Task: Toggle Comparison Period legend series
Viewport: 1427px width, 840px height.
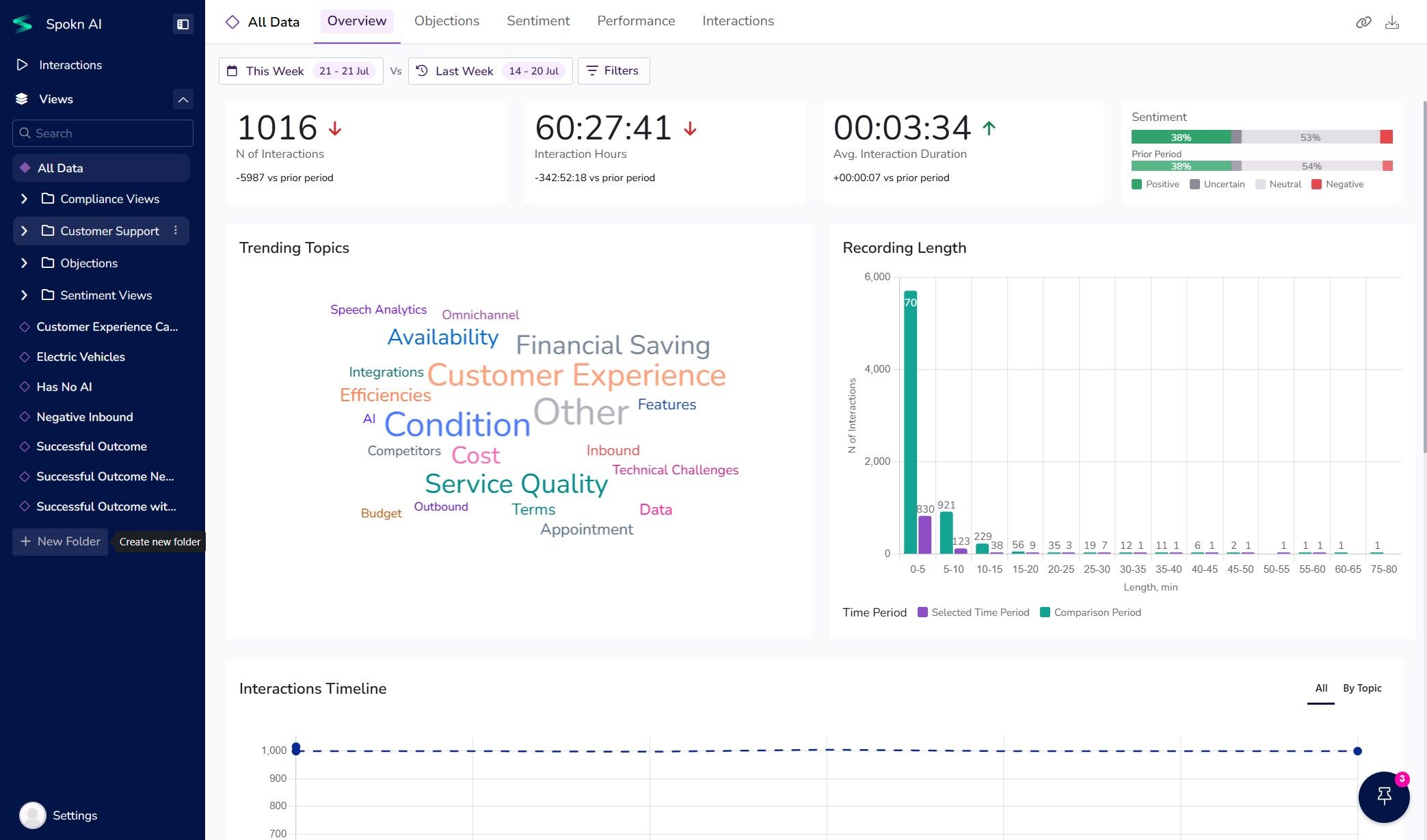Action: [1090, 612]
